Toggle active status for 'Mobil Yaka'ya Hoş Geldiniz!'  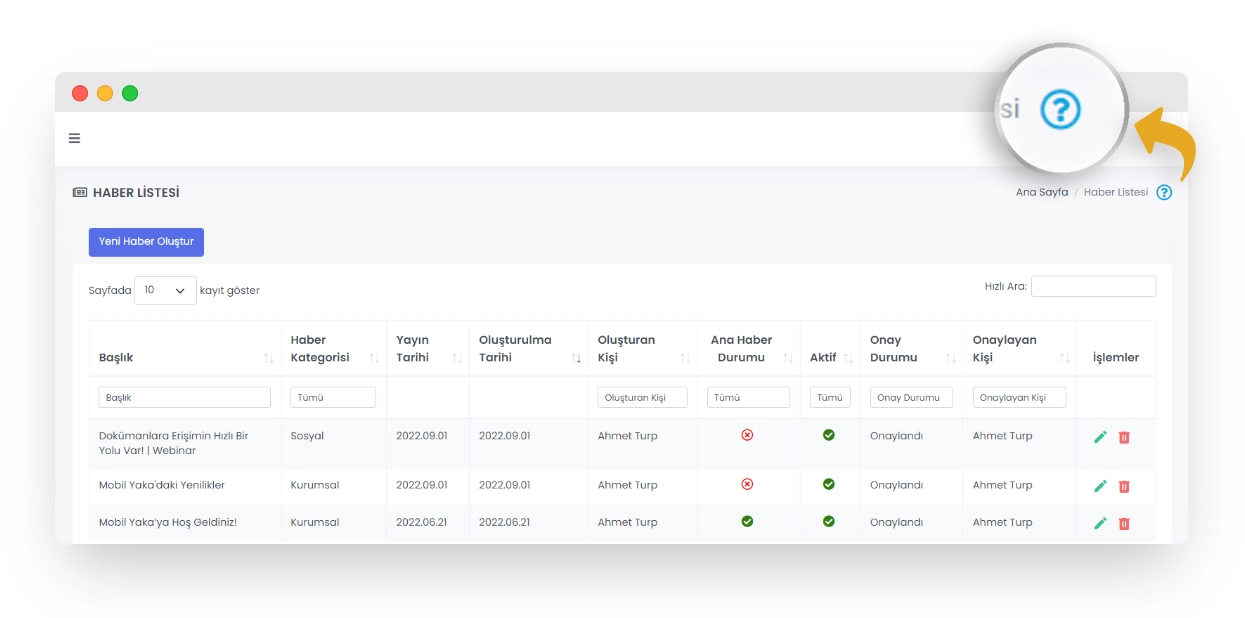828,521
